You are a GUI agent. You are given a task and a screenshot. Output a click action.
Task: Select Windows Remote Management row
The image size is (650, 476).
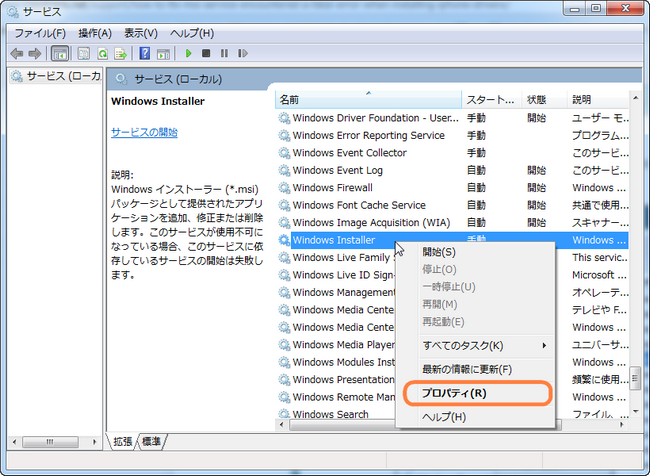coord(336,397)
